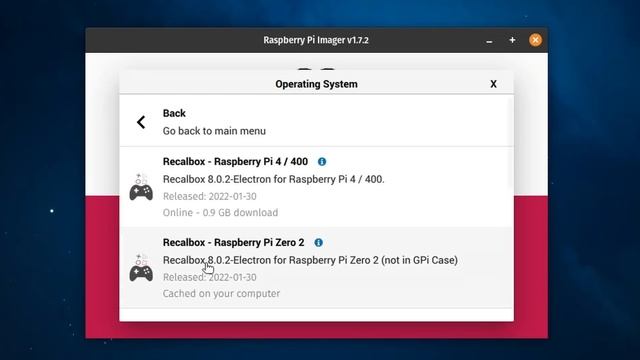Click 'Cached on your computer' text
Image resolution: width=640 pixels, height=360 pixels.
click(x=221, y=293)
